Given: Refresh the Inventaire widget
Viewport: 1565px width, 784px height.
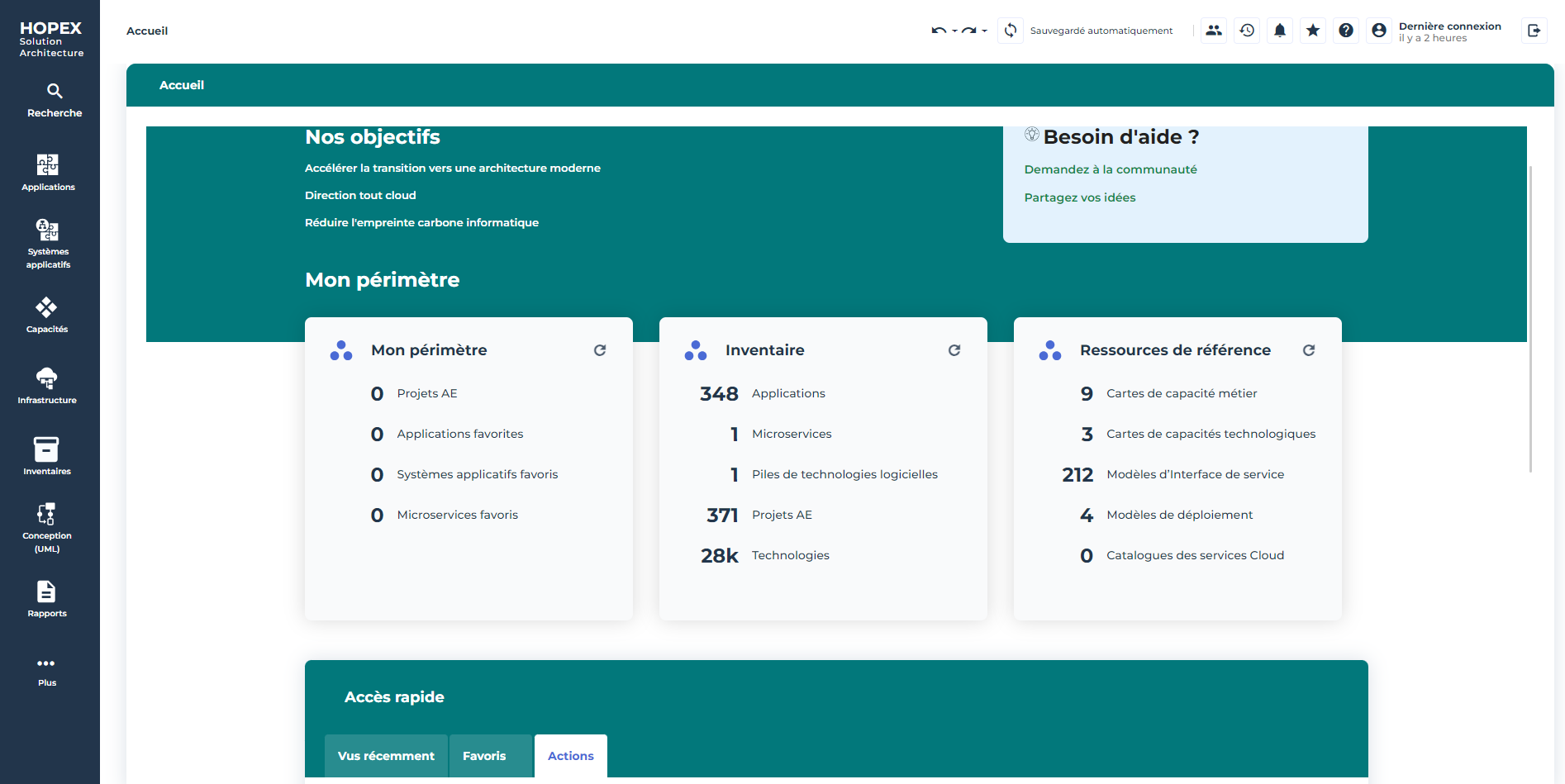Looking at the screenshot, I should click(x=954, y=350).
